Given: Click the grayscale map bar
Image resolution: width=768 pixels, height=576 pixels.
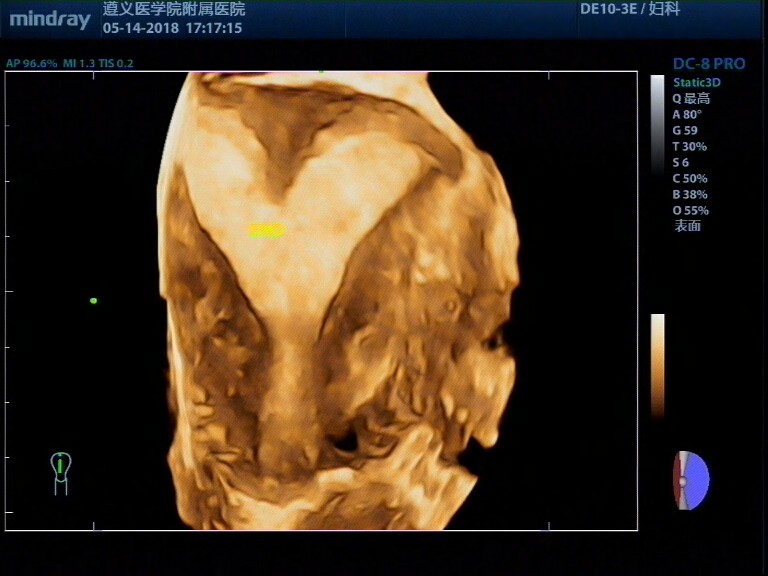Looking at the screenshot, I should coord(657,110).
